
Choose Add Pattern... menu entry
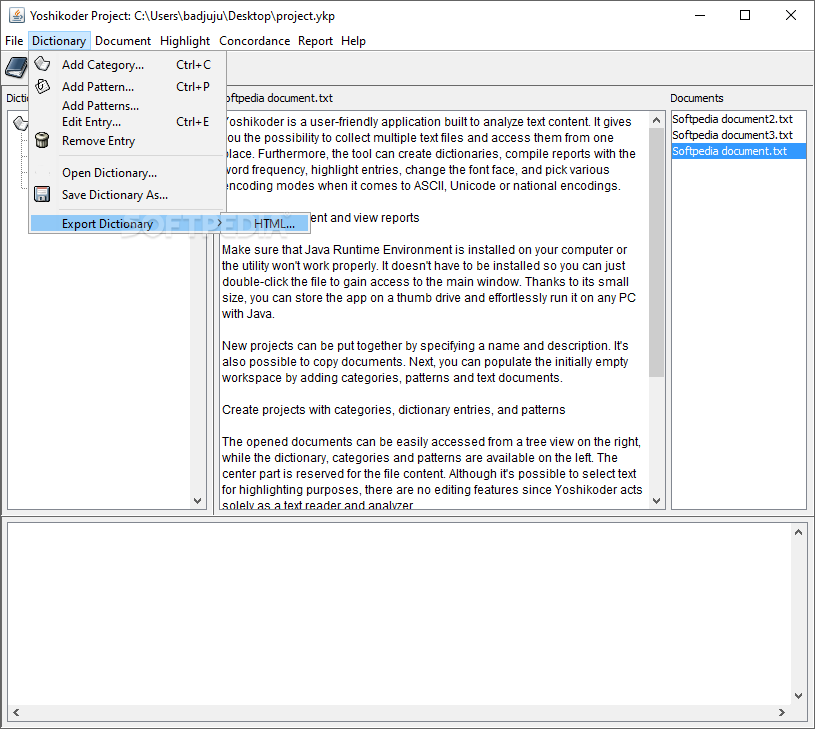pyautogui.click(x=127, y=86)
